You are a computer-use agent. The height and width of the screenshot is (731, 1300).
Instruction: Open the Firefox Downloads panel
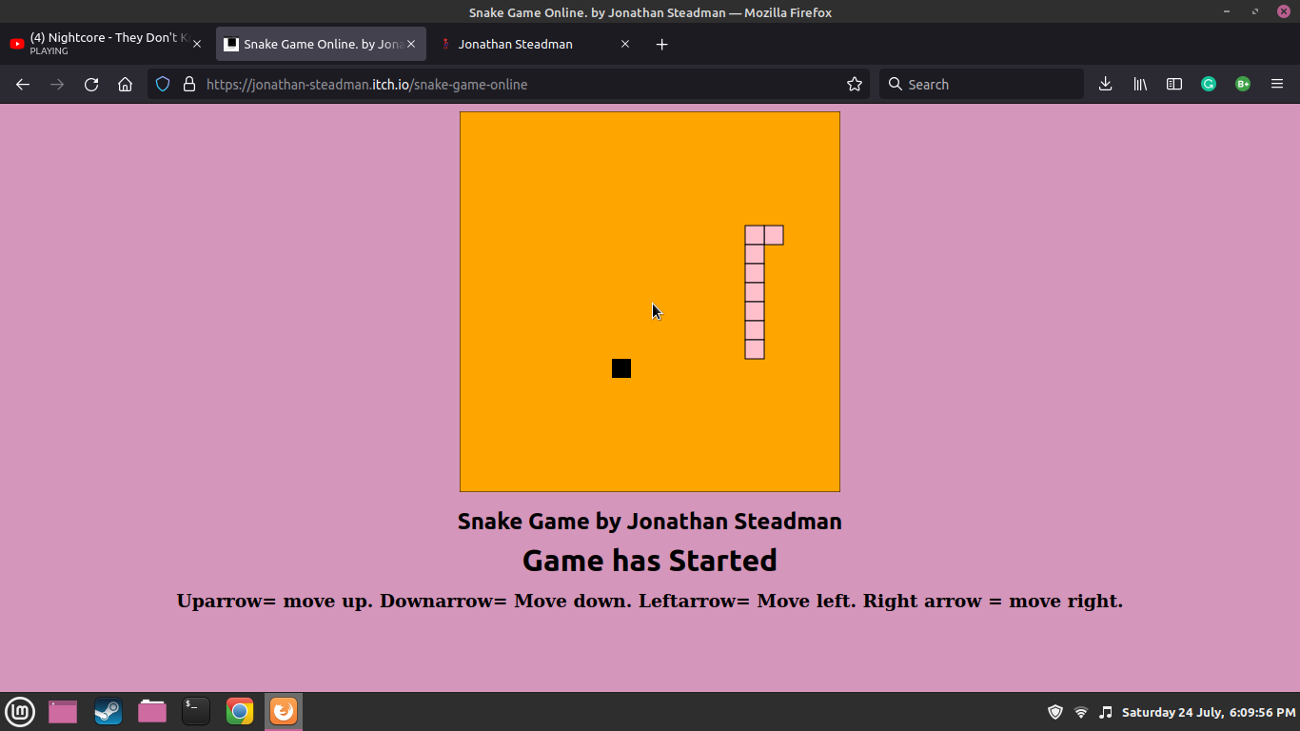[x=1105, y=84]
